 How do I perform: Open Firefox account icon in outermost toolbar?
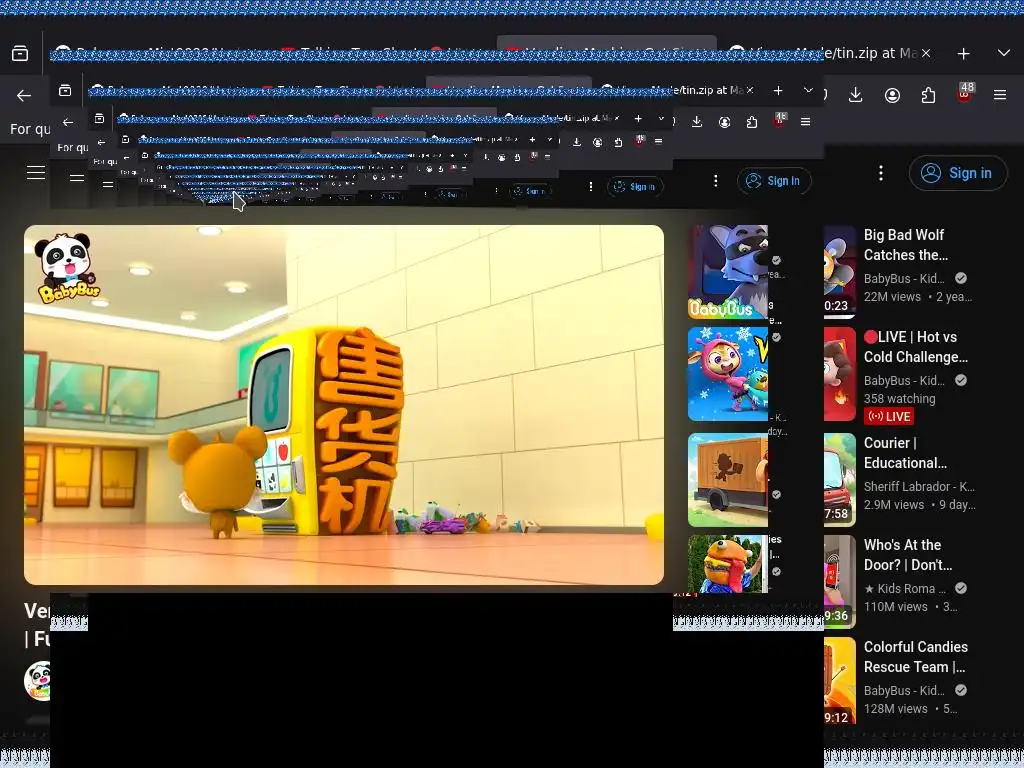coord(892,95)
